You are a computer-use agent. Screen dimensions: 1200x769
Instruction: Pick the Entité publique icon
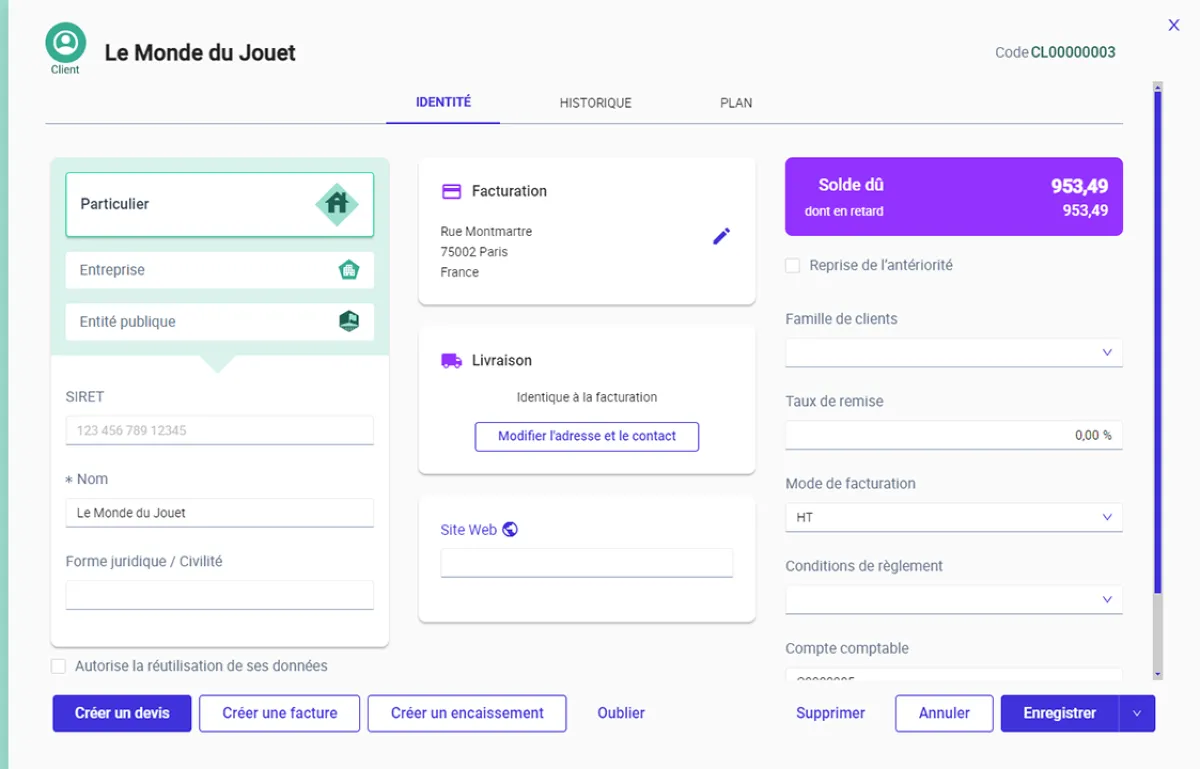(348, 322)
